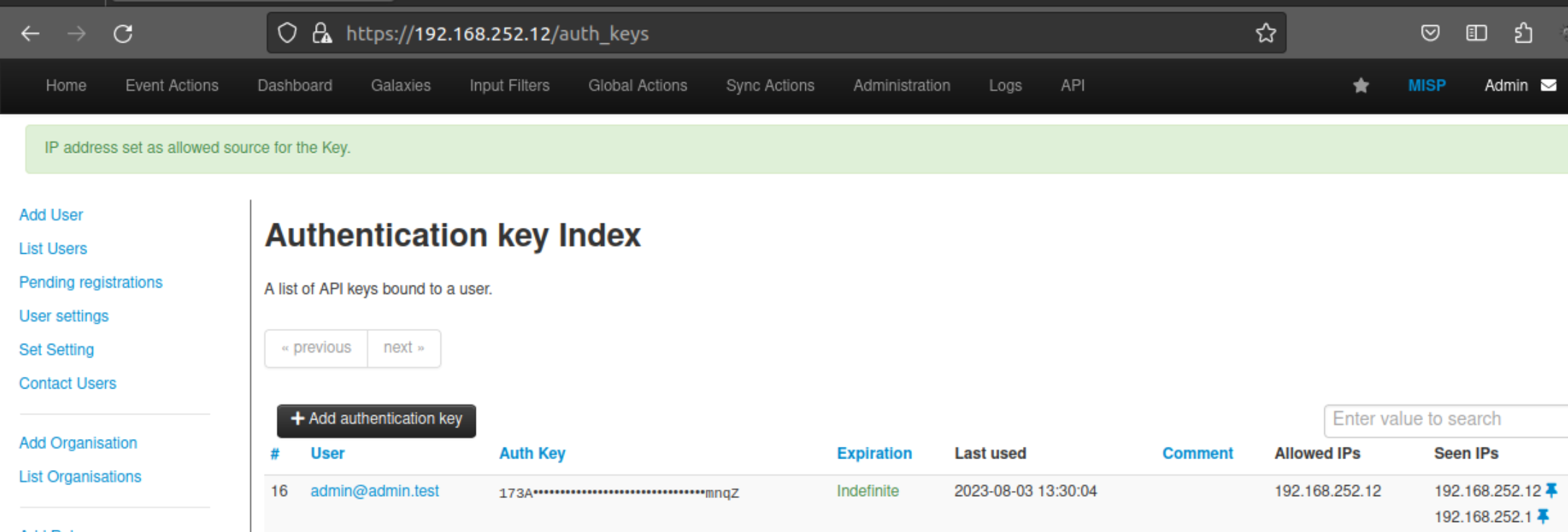Open the browser extensions icon
The height and width of the screenshot is (532, 1568).
tap(1523, 33)
